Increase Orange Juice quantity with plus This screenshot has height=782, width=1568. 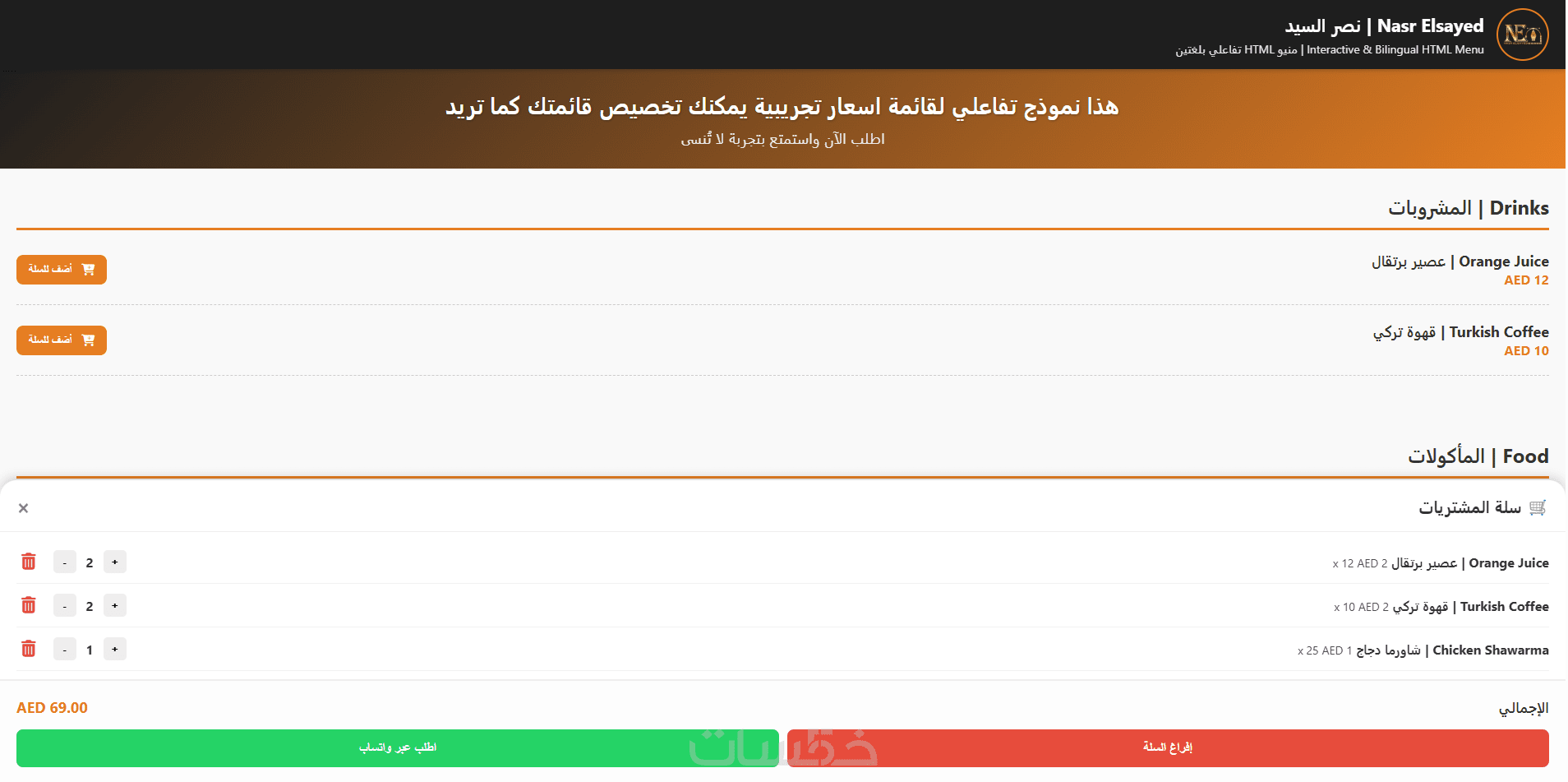(x=115, y=562)
